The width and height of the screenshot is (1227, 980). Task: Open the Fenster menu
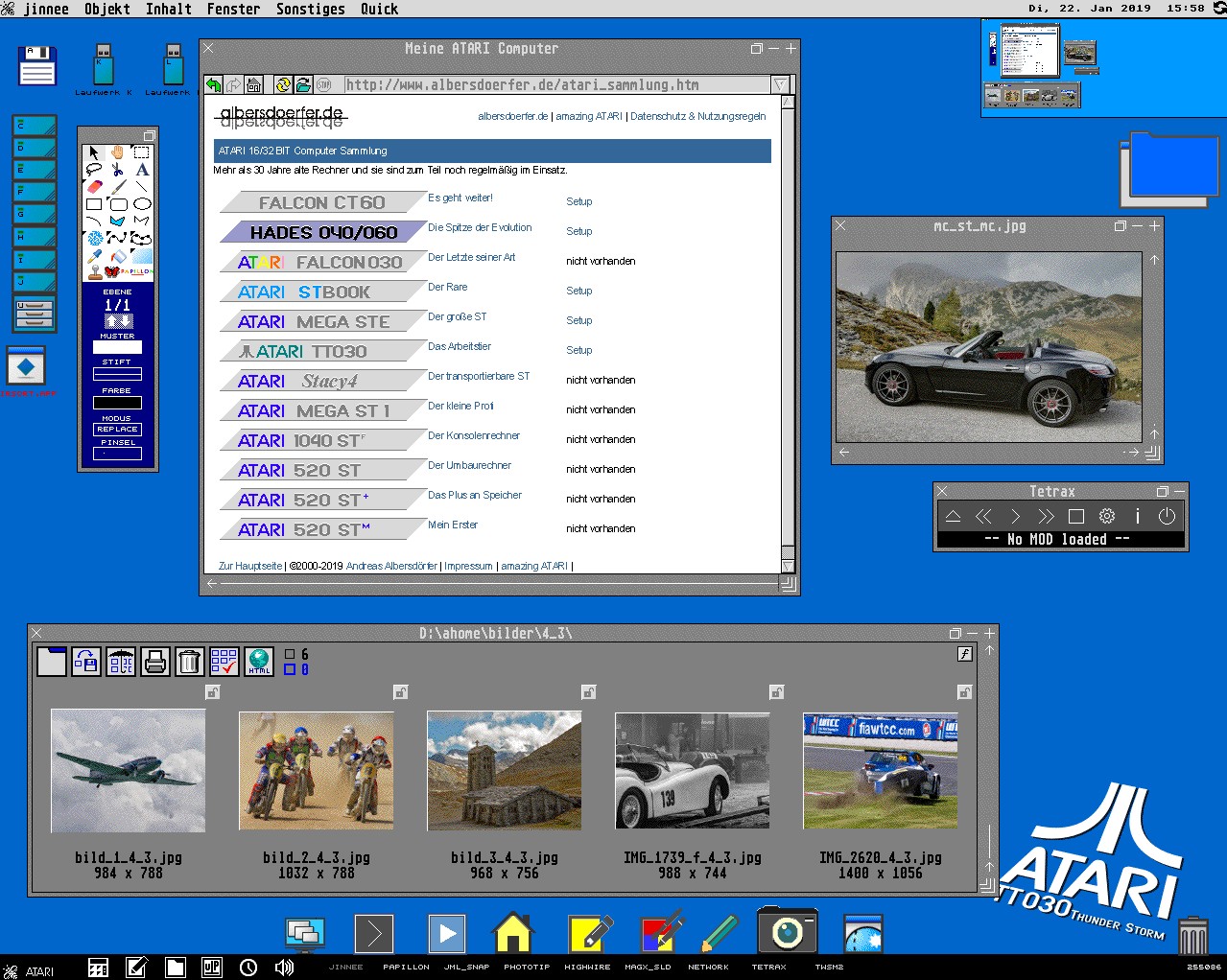click(x=234, y=9)
